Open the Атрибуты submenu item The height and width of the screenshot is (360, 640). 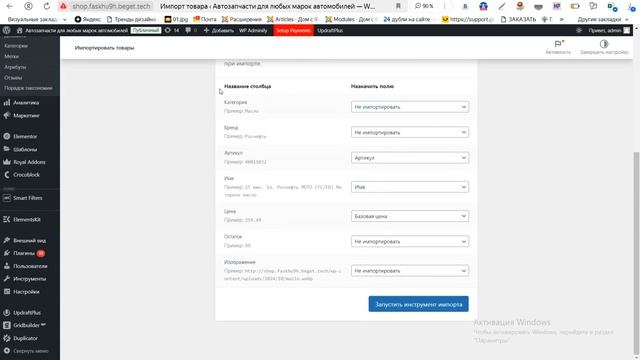click(15, 67)
